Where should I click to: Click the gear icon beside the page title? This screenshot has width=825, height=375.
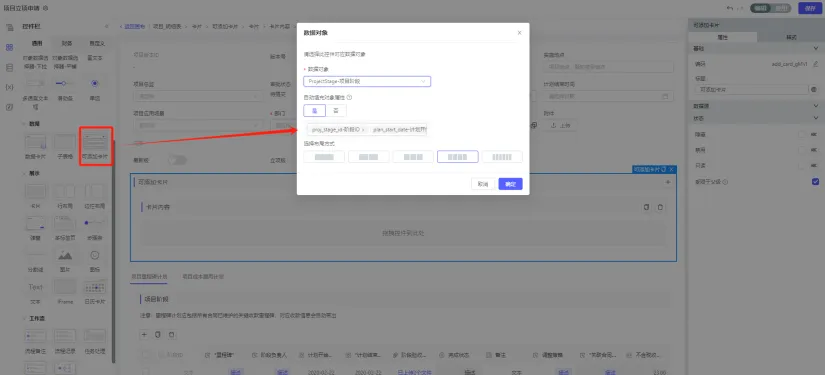click(46, 8)
